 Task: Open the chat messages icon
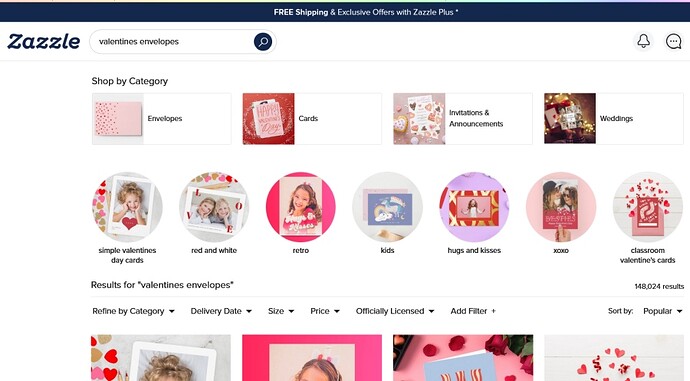pyautogui.click(x=673, y=41)
